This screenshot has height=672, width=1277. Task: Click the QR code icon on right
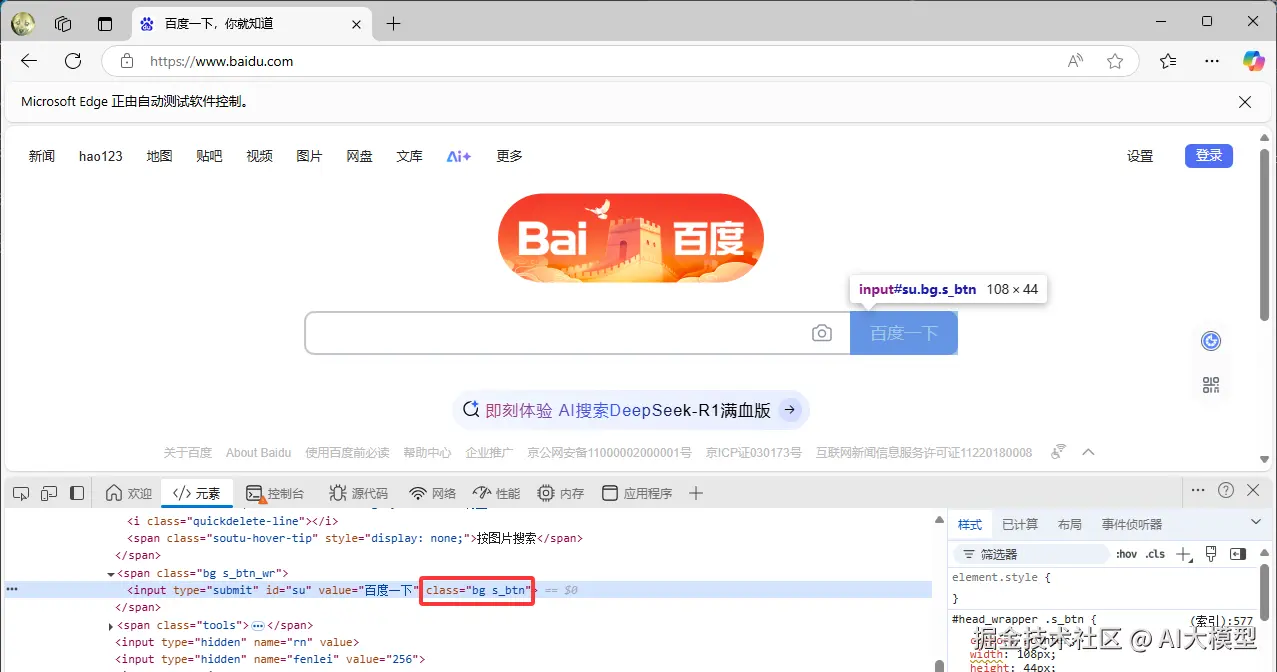1211,385
